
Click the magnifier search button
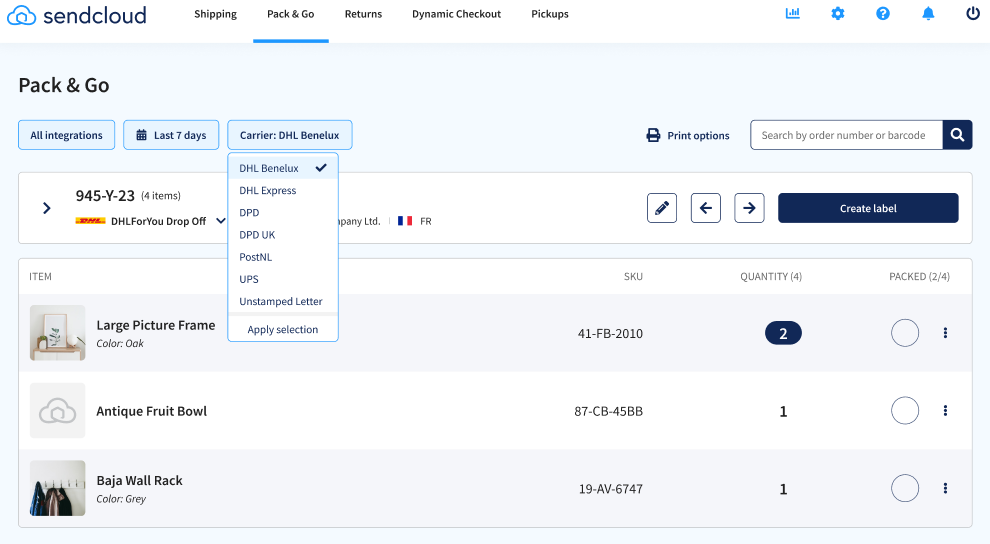point(957,135)
